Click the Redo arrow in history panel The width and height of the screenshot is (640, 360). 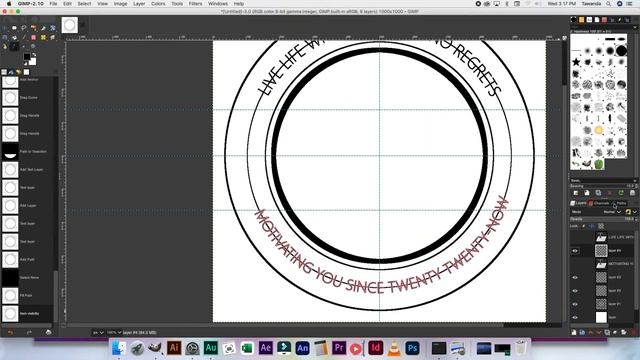coord(29,332)
